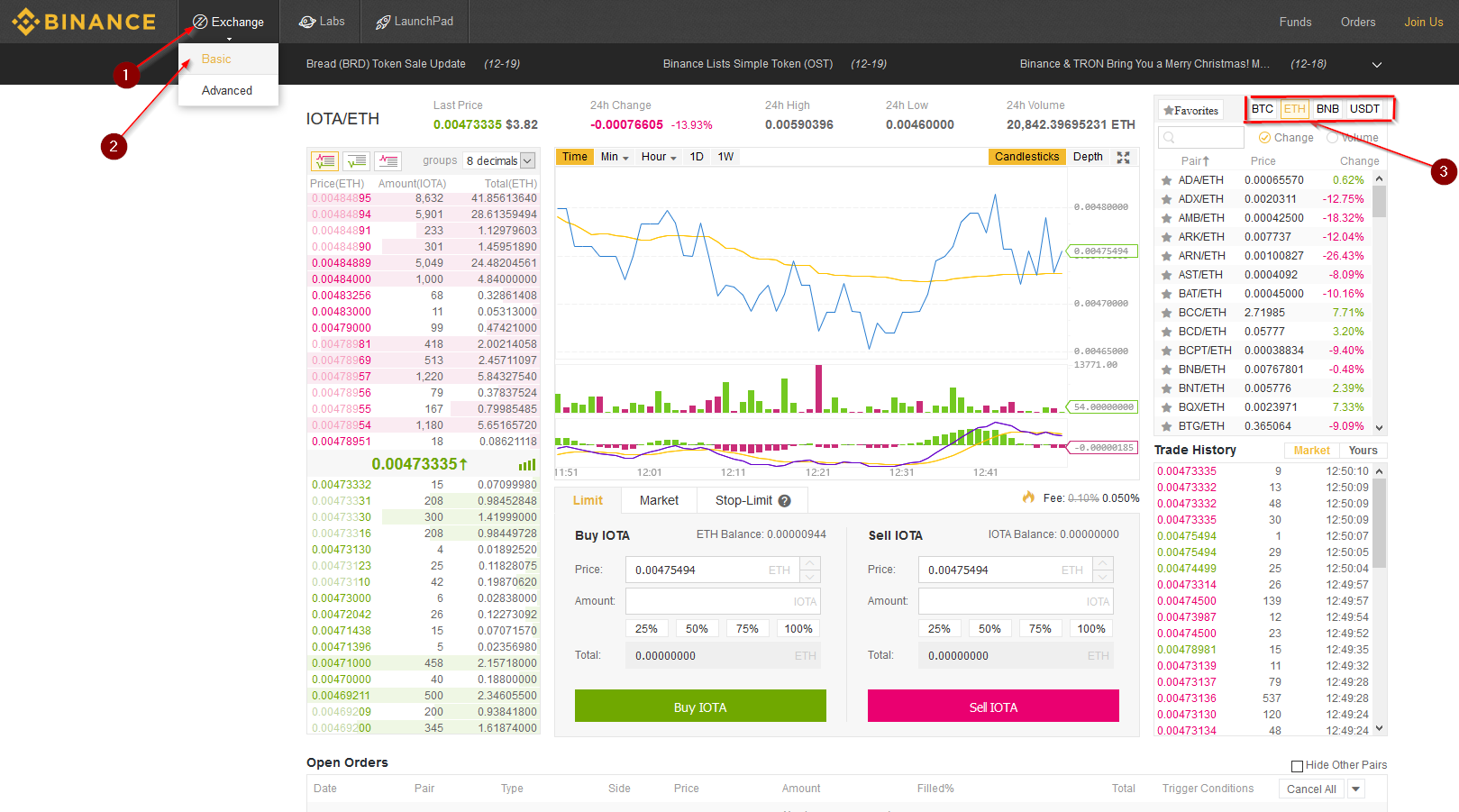Open the Labs section
The image size is (1459, 812).
click(x=322, y=22)
